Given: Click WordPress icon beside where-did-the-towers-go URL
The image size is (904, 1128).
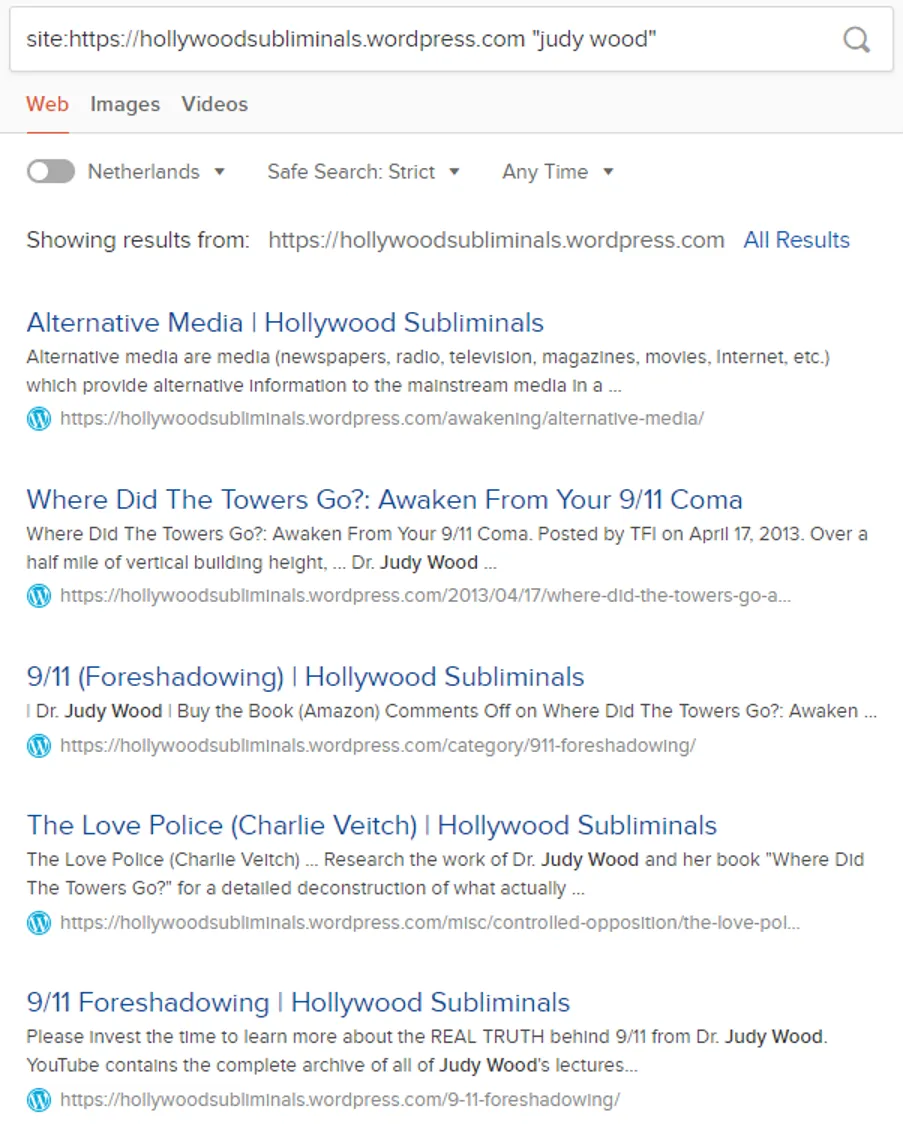Looking at the screenshot, I should (x=39, y=596).
